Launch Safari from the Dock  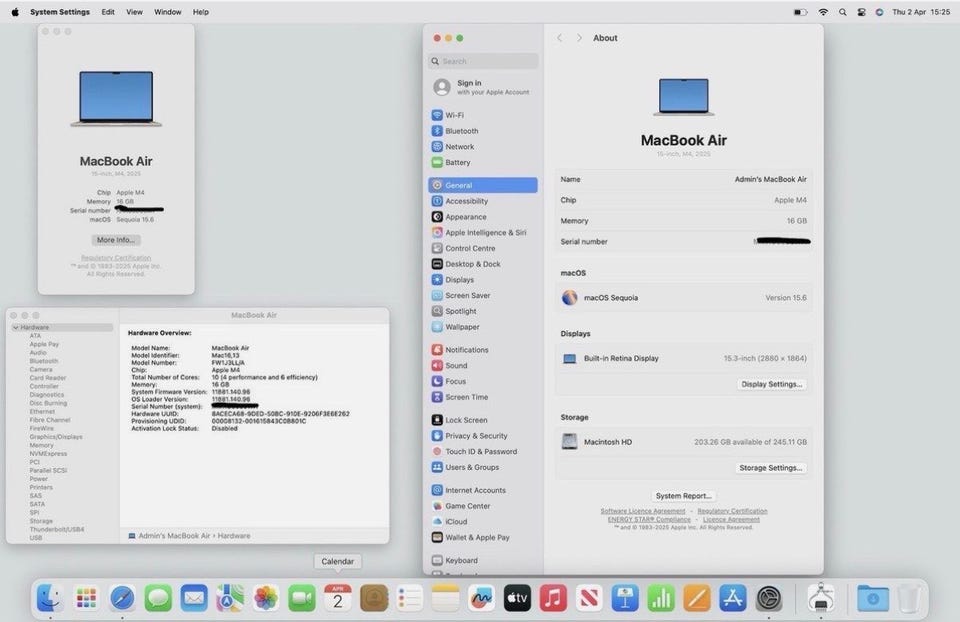tap(122, 598)
